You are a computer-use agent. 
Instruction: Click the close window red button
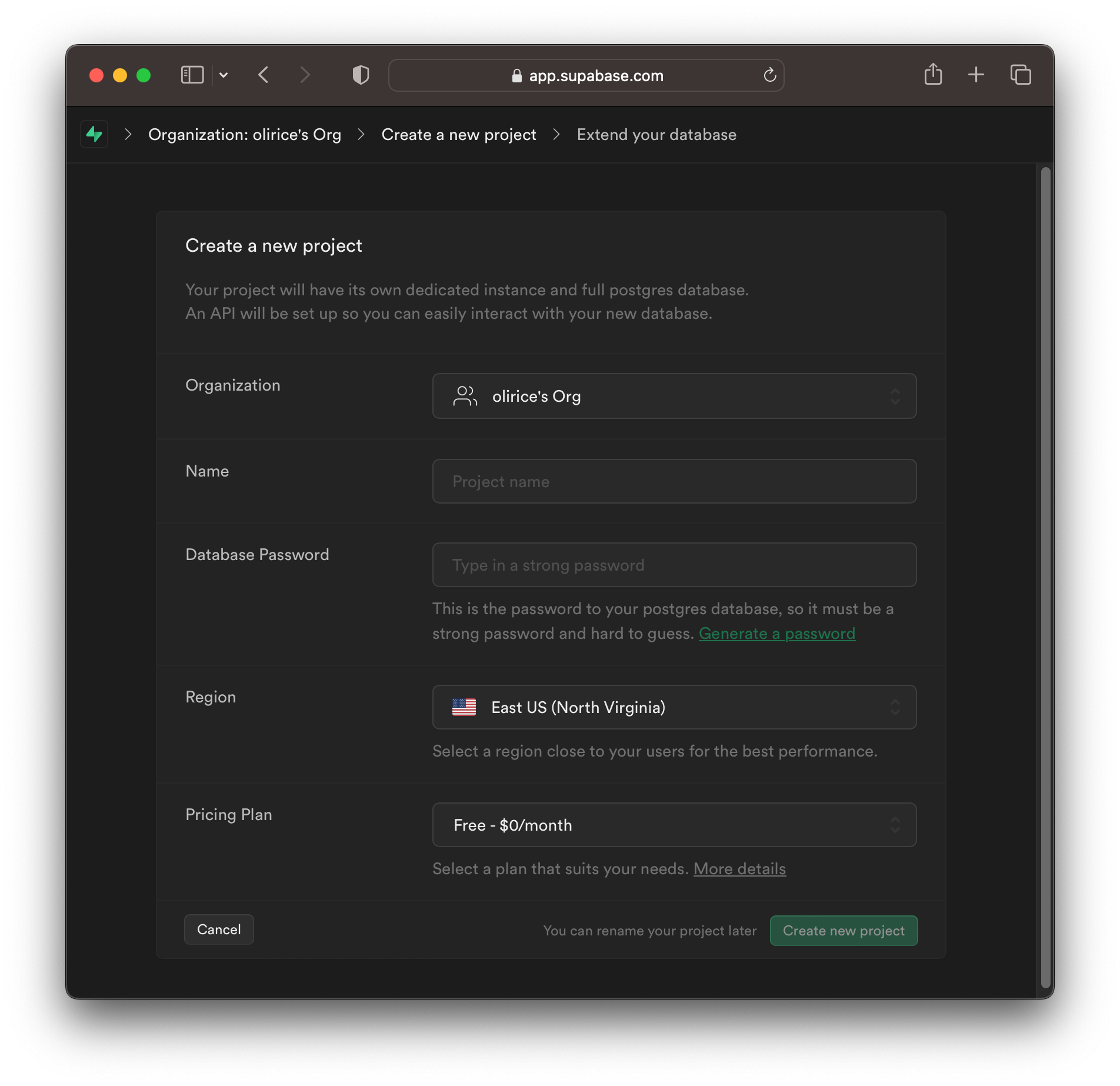pos(96,75)
